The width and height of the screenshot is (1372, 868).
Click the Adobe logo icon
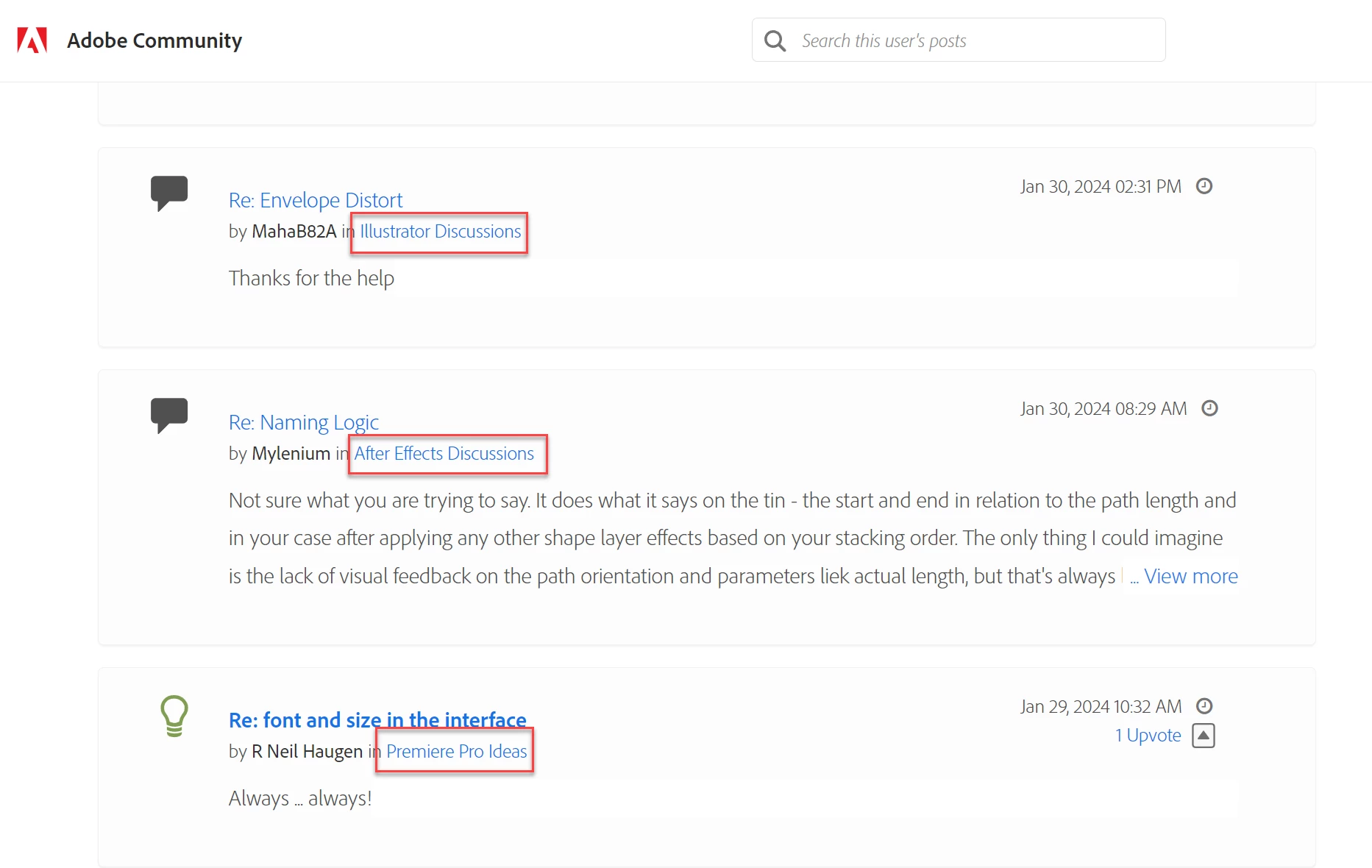(32, 40)
